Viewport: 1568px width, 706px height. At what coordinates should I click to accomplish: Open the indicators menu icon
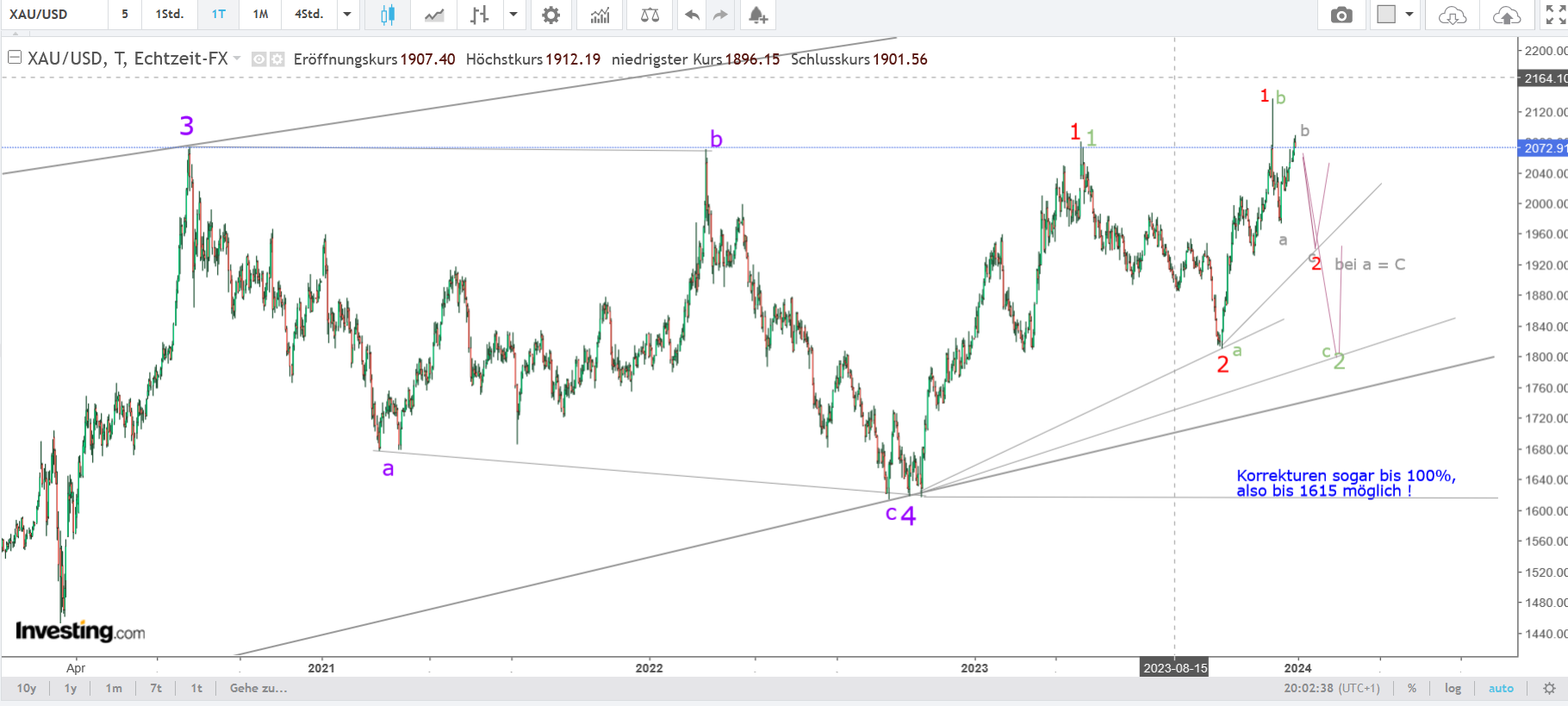click(600, 15)
